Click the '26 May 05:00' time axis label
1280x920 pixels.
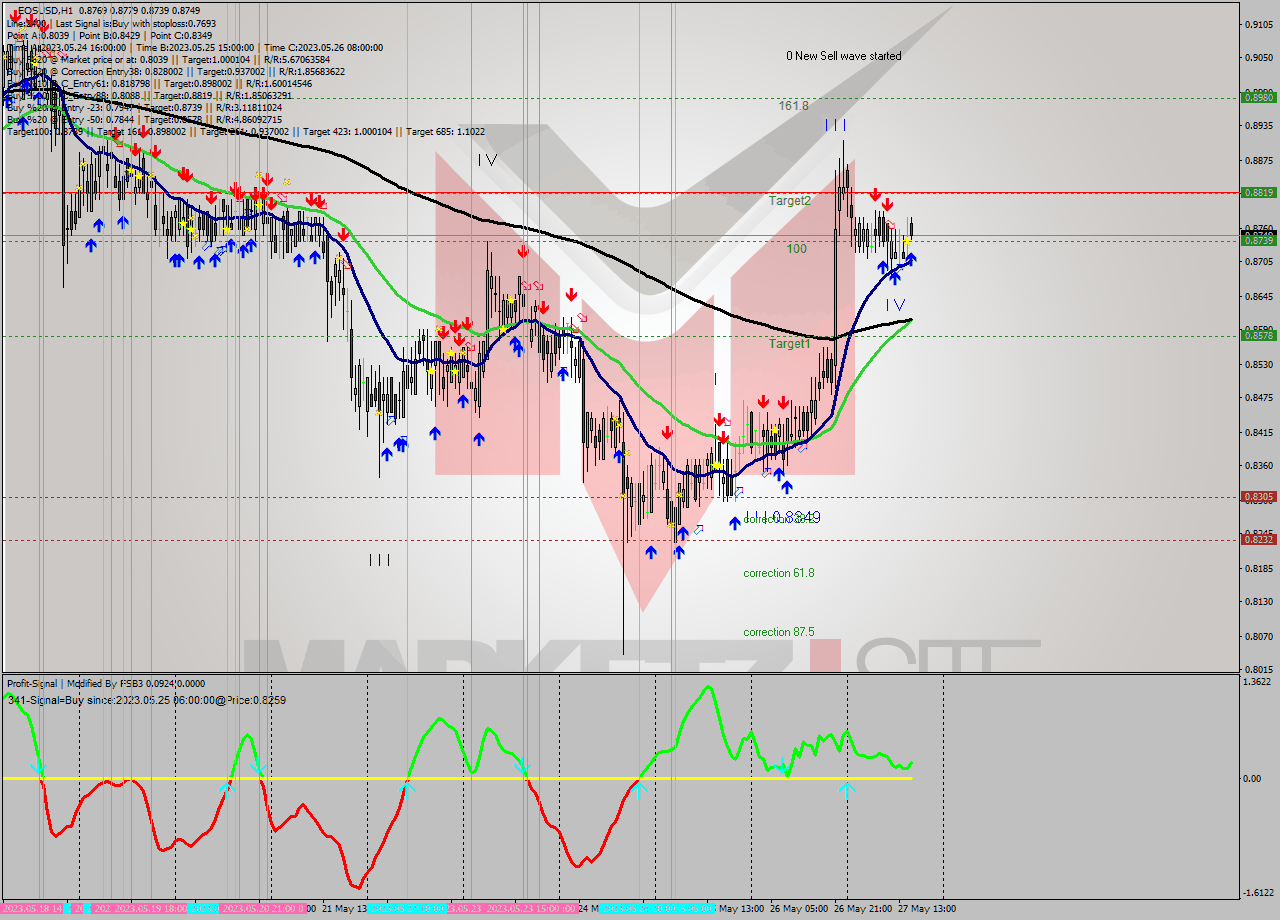click(799, 909)
